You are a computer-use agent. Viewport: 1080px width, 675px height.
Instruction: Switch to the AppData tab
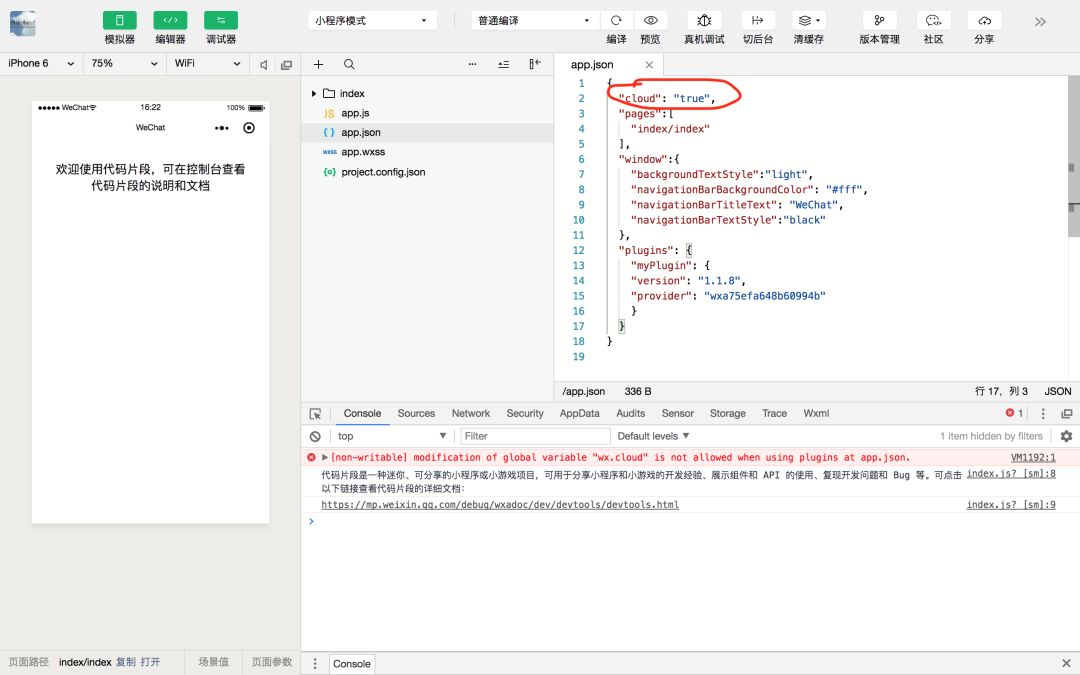[579, 413]
